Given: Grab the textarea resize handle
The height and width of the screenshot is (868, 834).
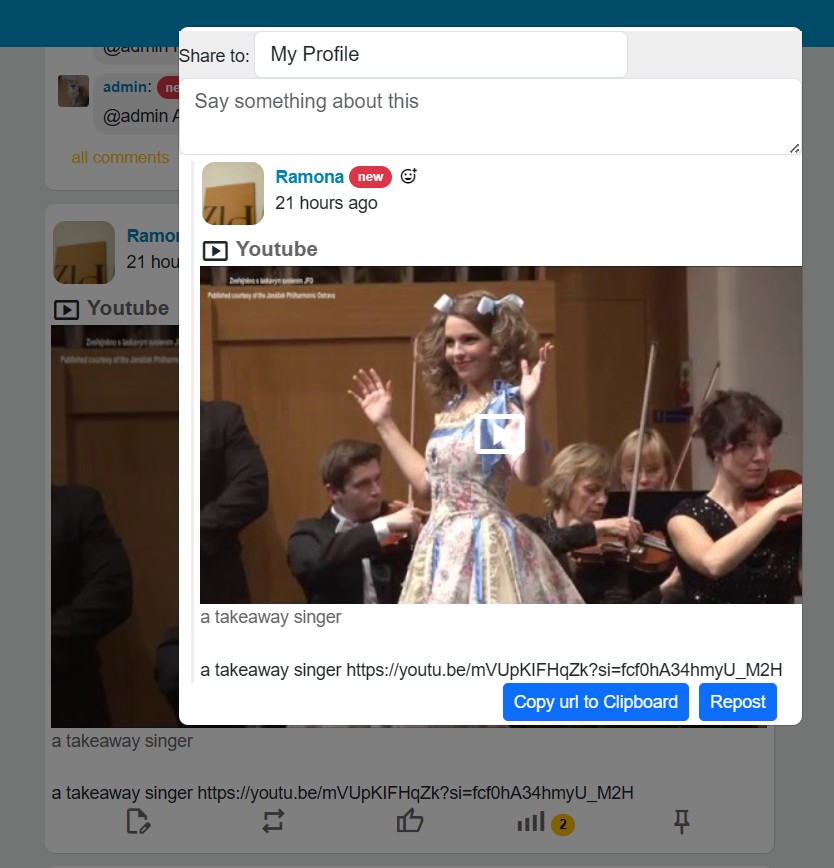Looking at the screenshot, I should point(794,148).
